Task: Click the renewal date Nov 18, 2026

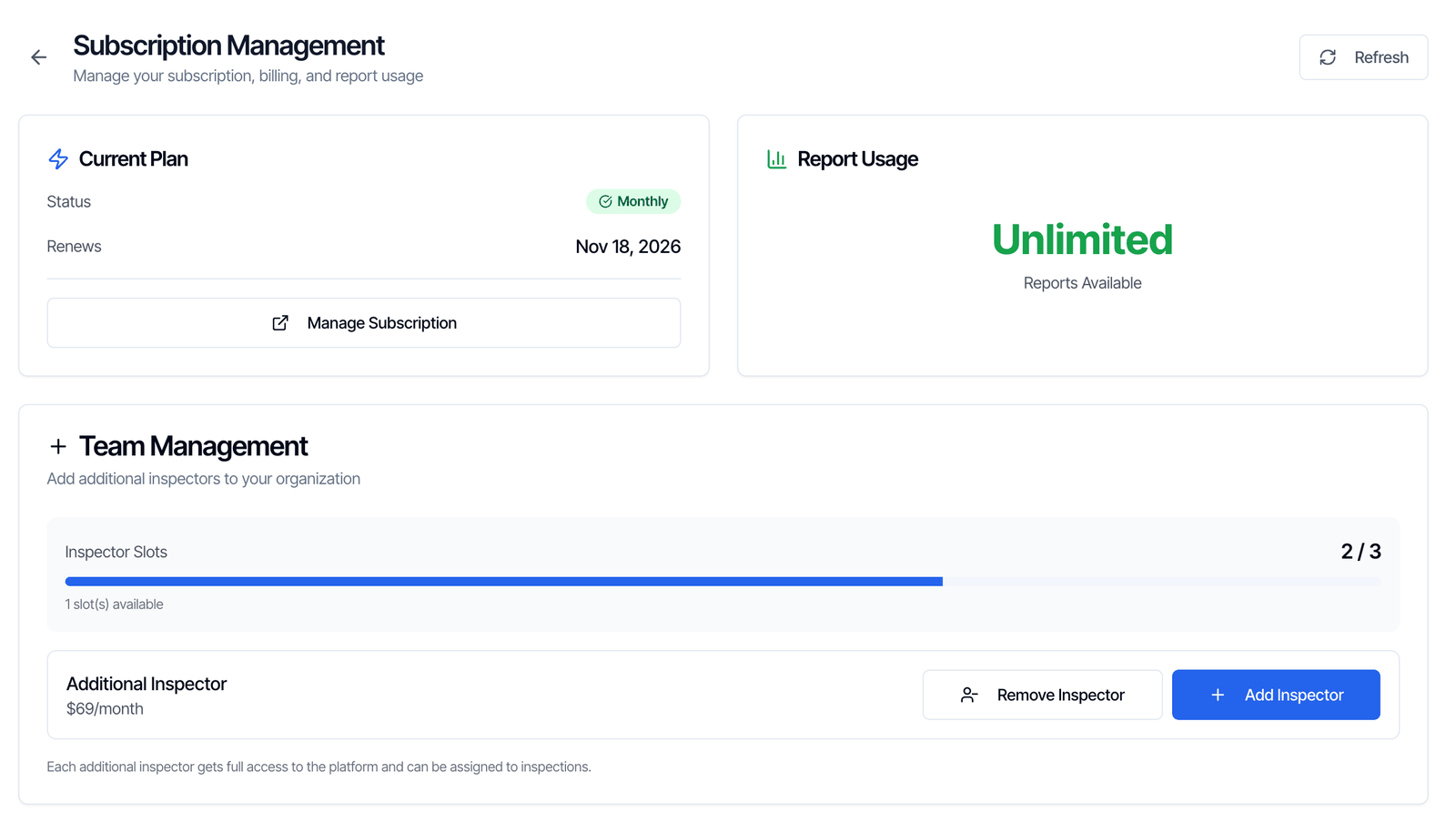Action: pyautogui.click(x=628, y=247)
